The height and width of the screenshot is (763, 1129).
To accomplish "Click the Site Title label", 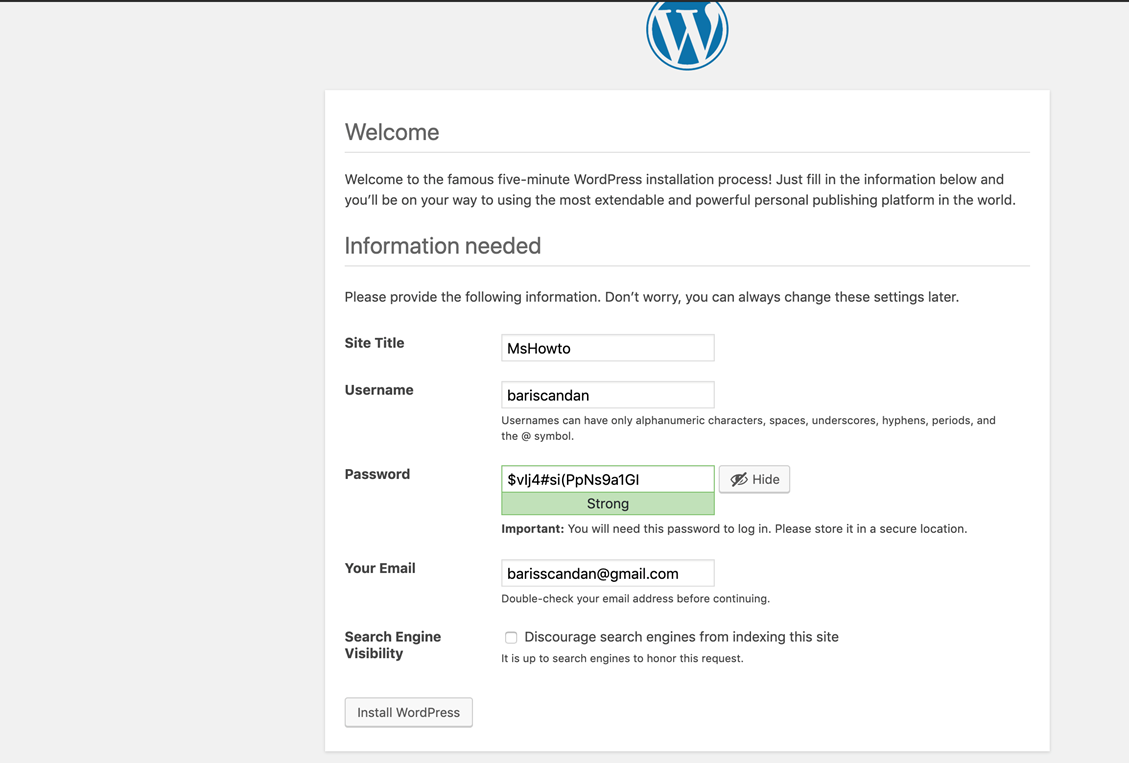I will click(374, 343).
